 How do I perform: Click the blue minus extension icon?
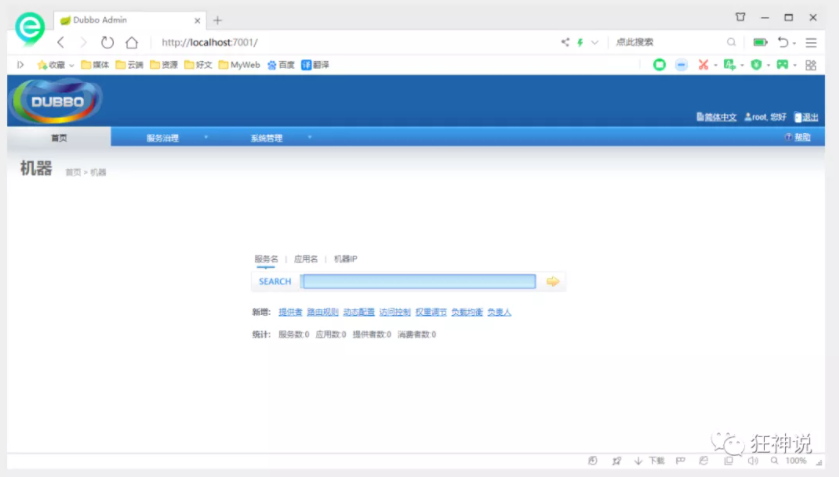681,65
